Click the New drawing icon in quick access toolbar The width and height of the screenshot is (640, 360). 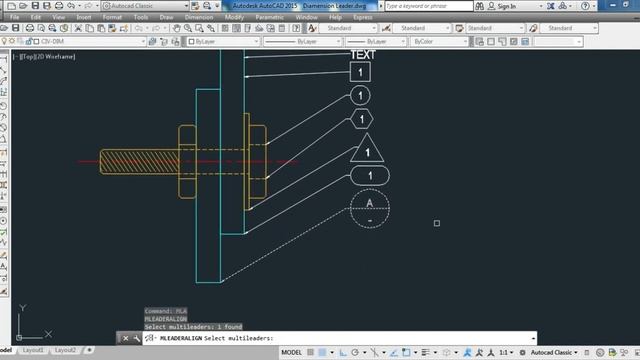(x=11, y=6)
